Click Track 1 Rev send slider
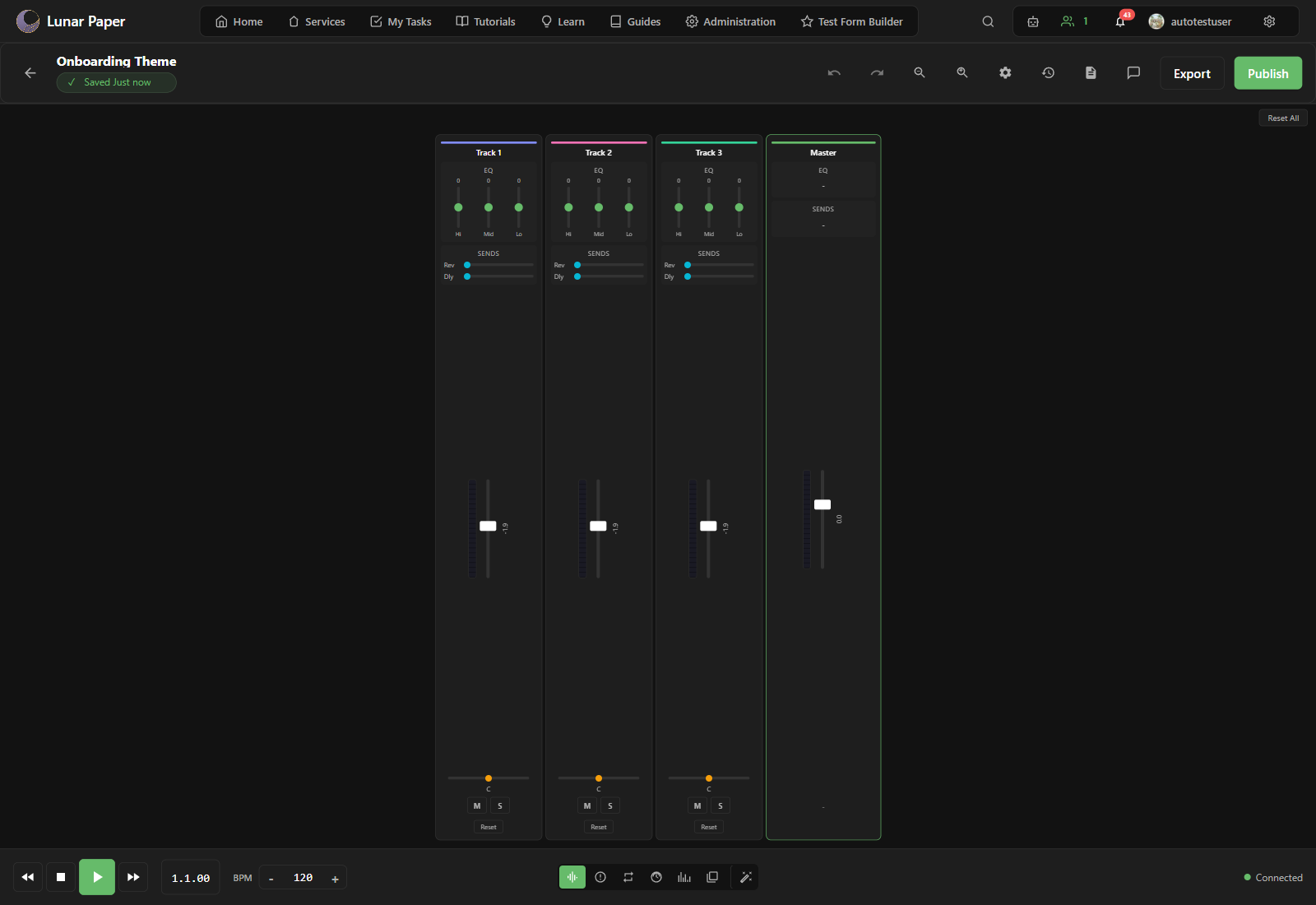This screenshot has height=905, width=1316. 500,265
